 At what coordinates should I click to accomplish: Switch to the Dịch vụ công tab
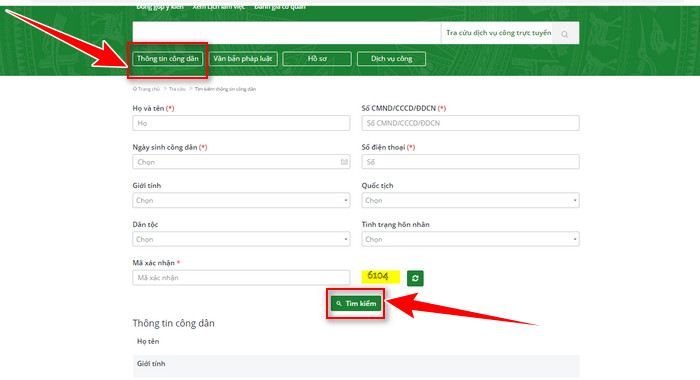tap(392, 58)
